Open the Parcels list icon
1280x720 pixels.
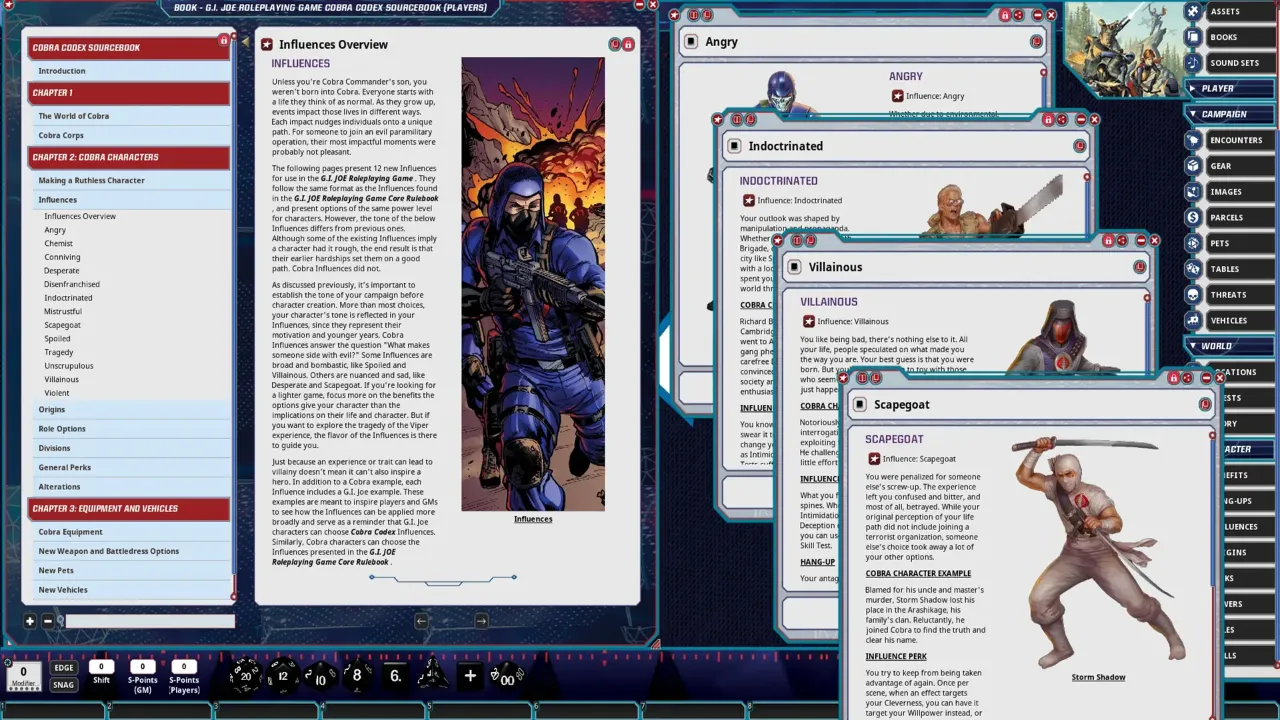point(1193,217)
